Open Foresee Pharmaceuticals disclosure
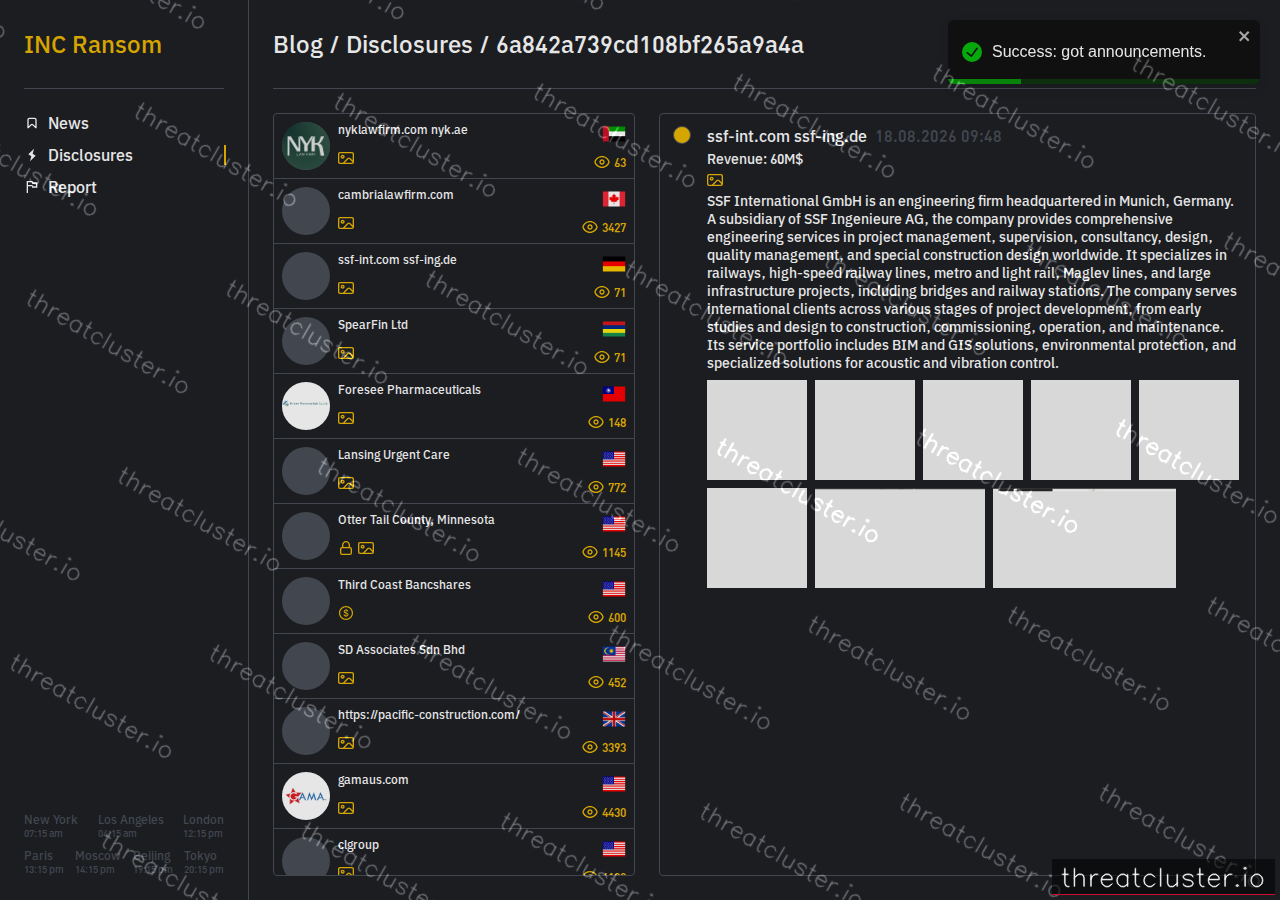Screen dimensions: 1280x900 tap(454, 406)
